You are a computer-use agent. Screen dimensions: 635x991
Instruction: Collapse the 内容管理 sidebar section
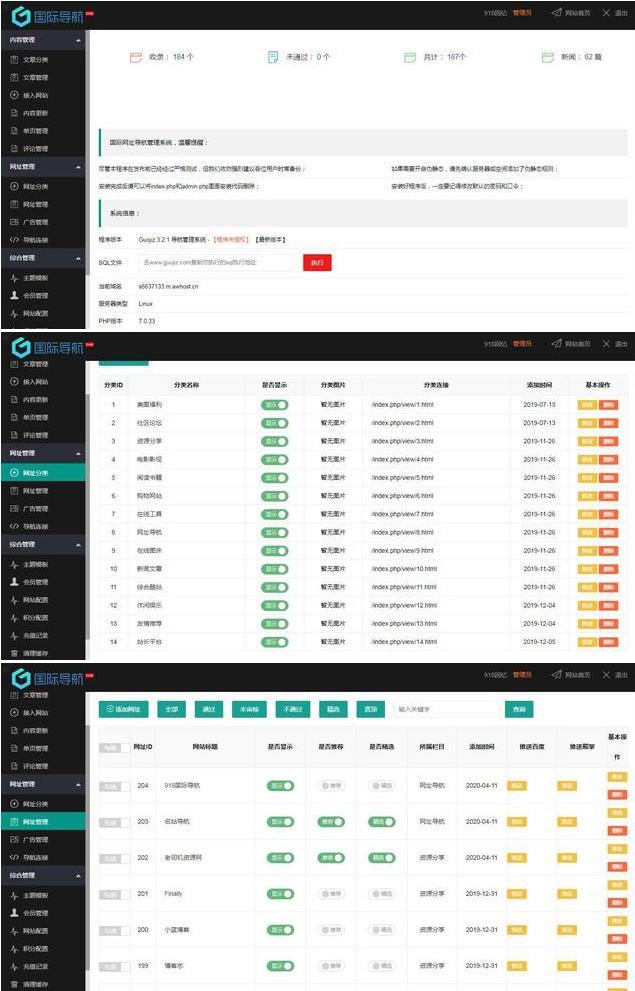pos(78,40)
